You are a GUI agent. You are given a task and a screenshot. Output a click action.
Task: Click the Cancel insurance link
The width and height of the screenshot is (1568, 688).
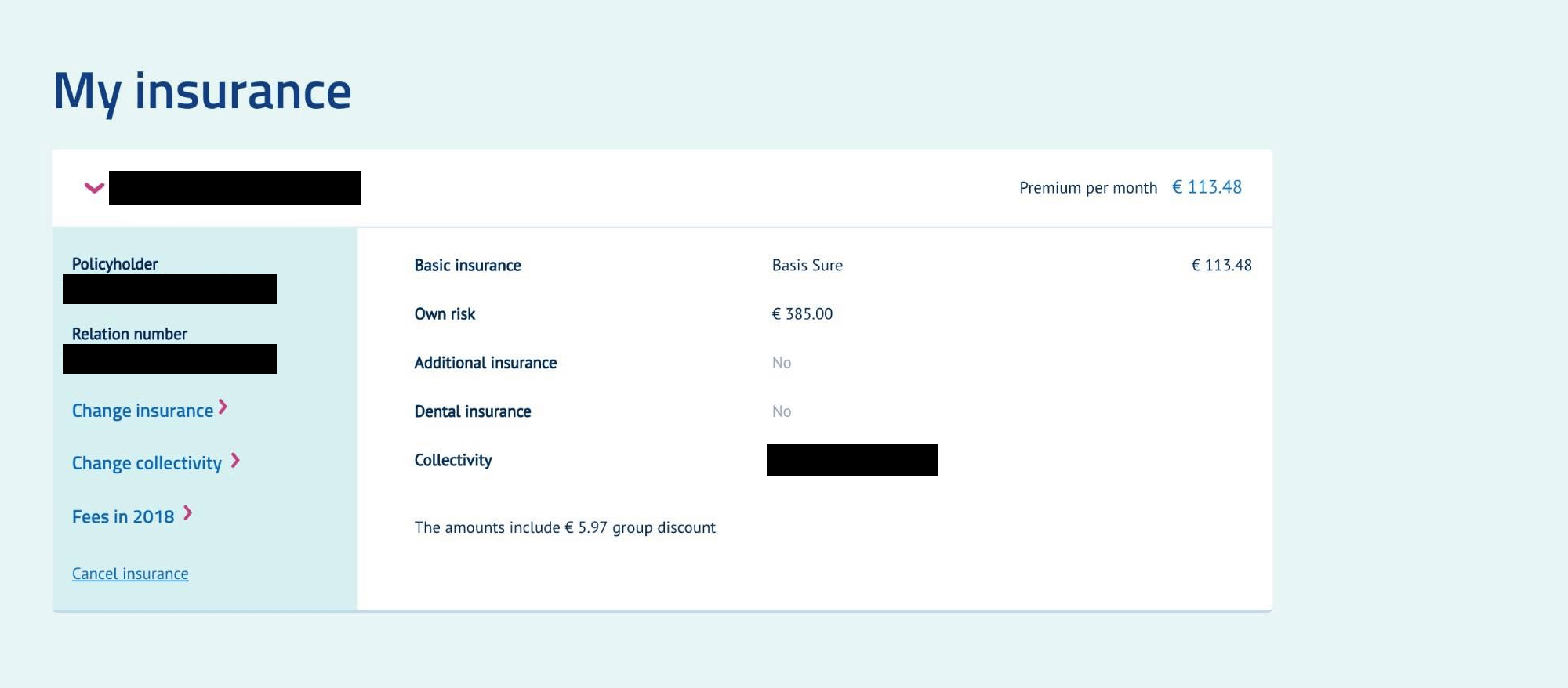[x=130, y=574]
